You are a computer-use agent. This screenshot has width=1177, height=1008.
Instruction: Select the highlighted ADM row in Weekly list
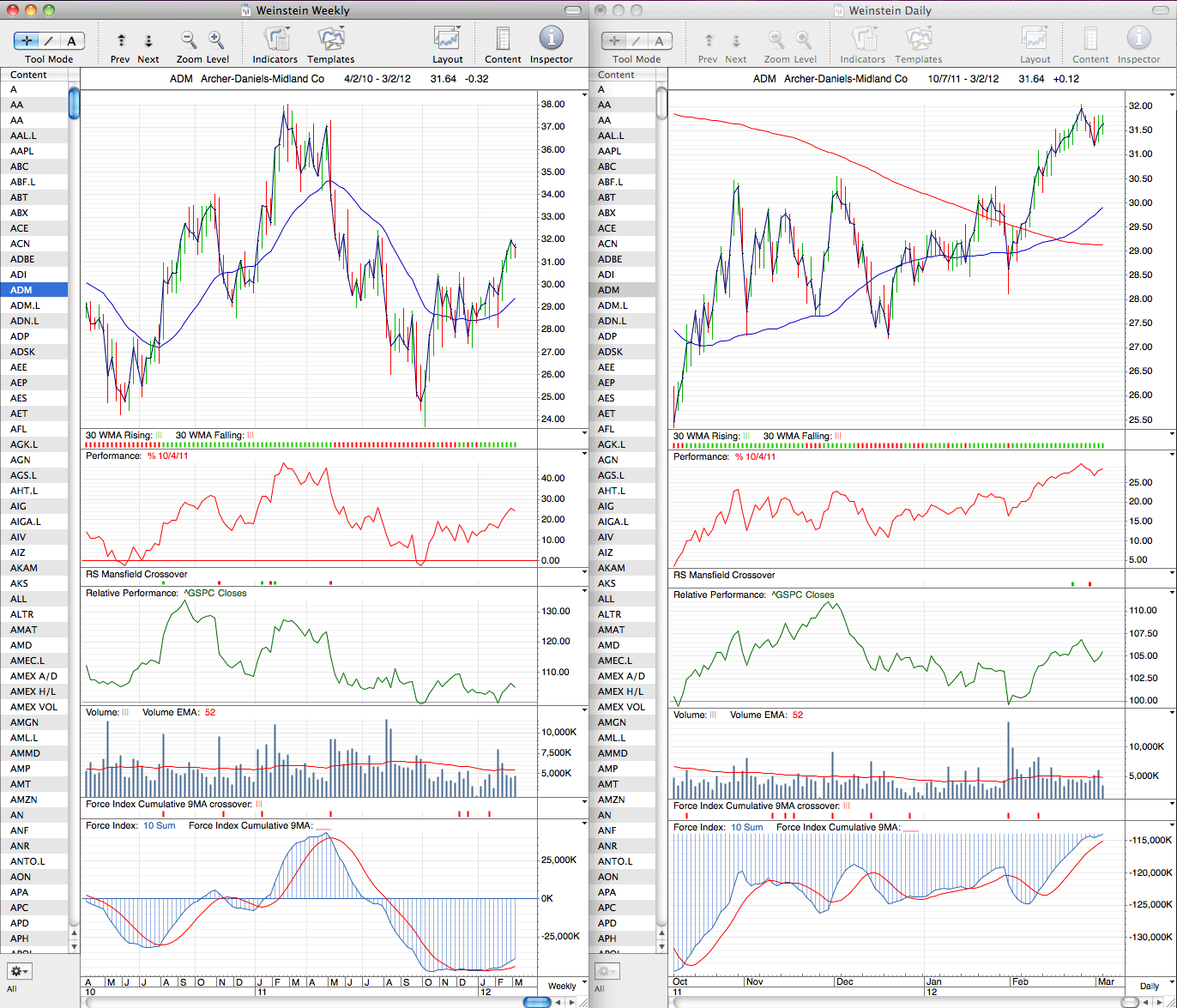34,290
